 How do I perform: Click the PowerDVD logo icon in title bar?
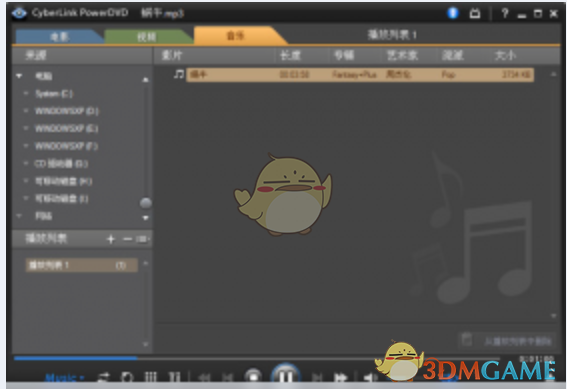click(x=19, y=13)
